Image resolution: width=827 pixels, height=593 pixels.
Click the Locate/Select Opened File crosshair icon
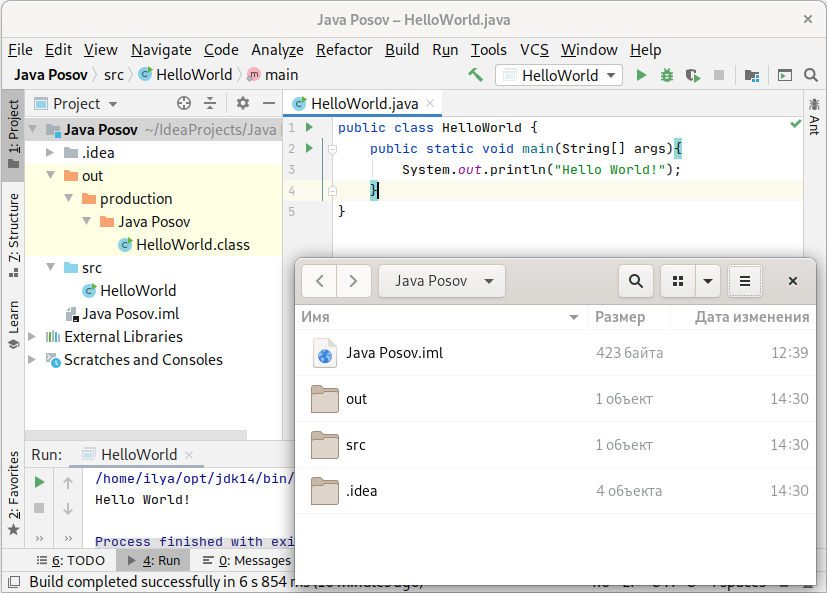(x=183, y=103)
